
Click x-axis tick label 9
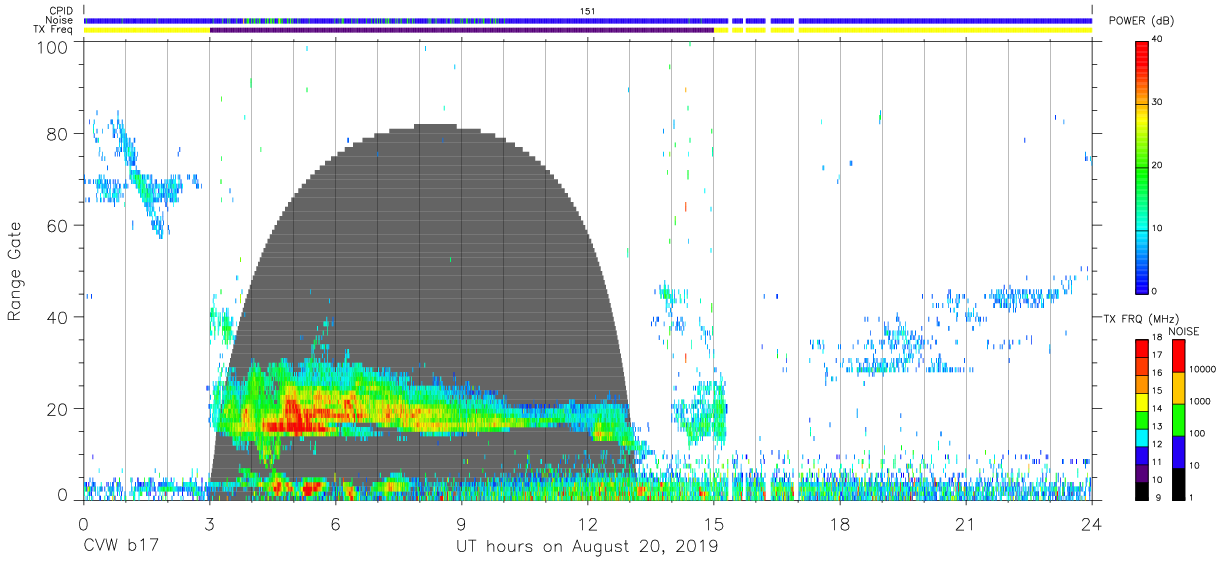click(x=461, y=525)
